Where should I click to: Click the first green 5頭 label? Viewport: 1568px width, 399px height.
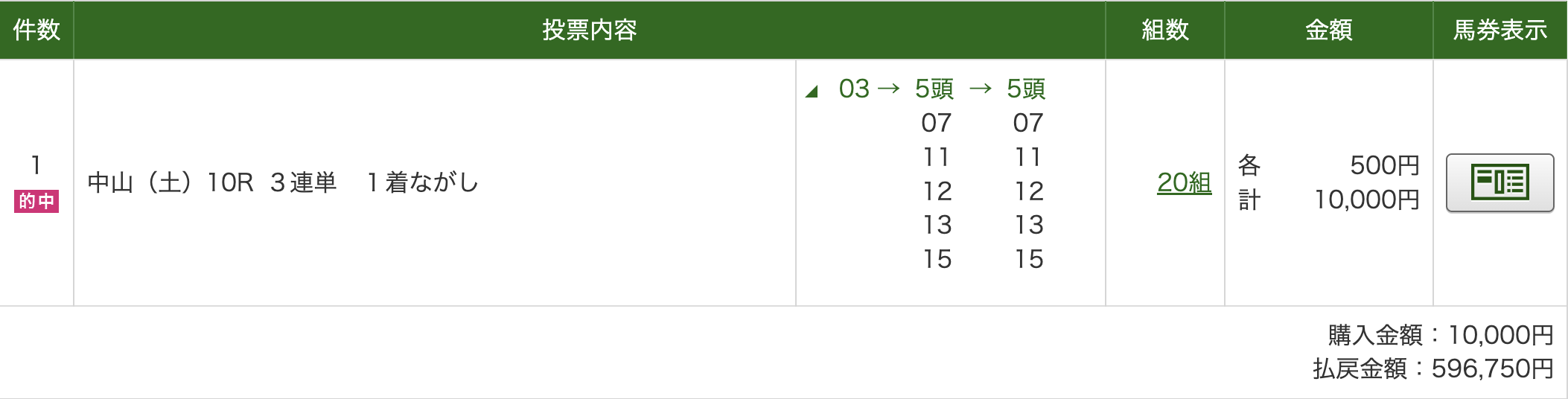point(934,89)
